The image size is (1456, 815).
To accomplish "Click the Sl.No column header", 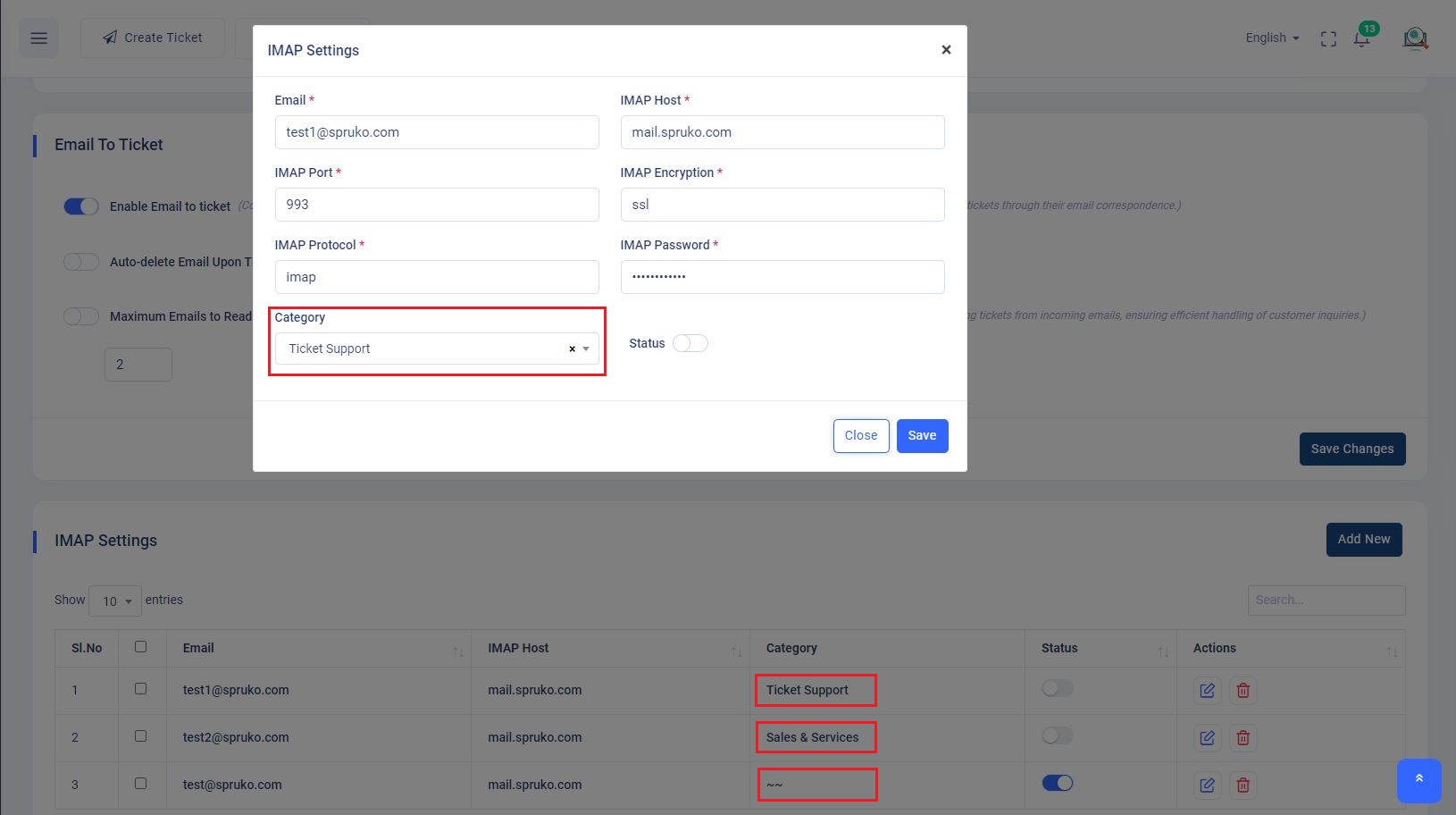I will pyautogui.click(x=87, y=648).
